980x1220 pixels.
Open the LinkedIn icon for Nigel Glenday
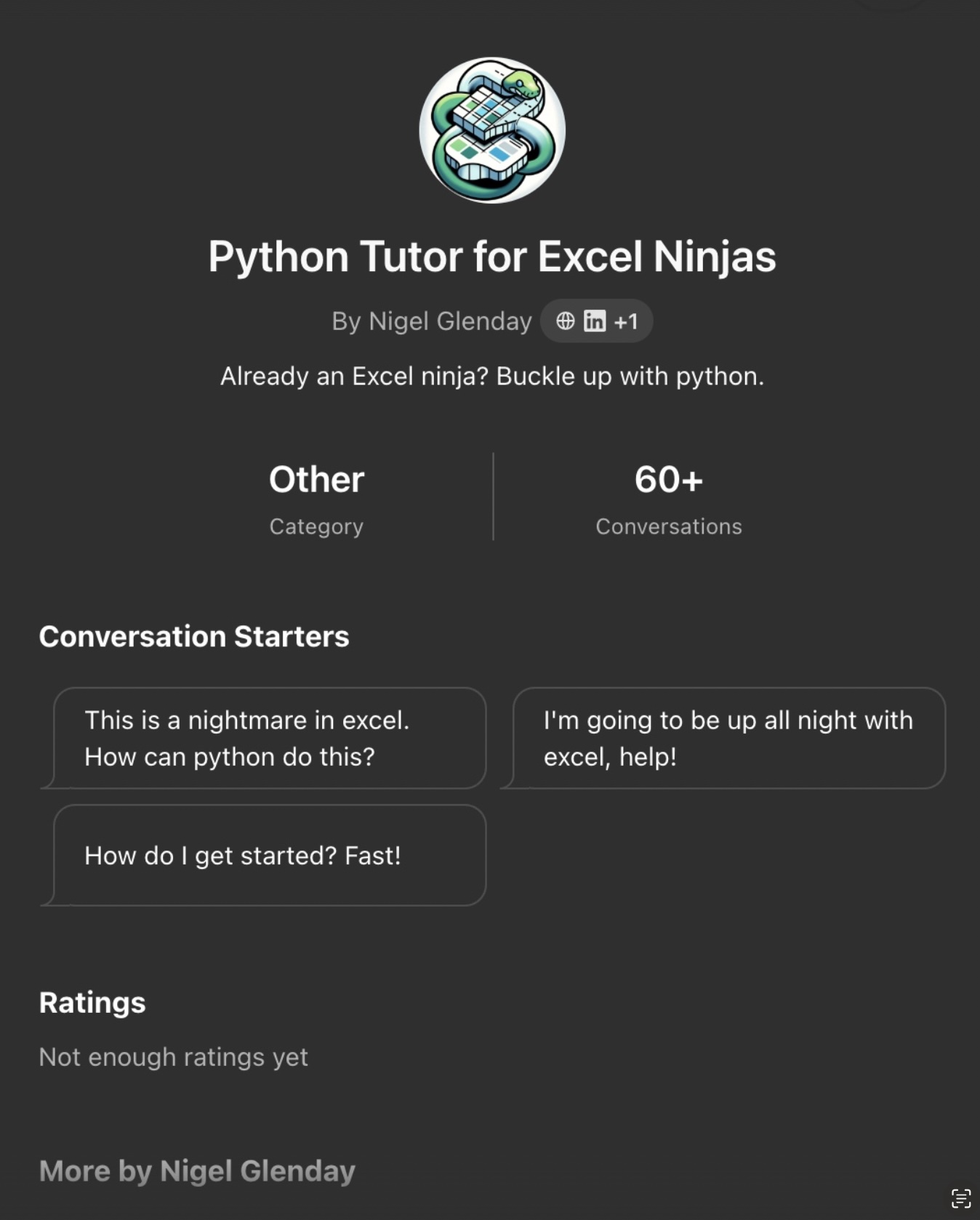(x=593, y=321)
